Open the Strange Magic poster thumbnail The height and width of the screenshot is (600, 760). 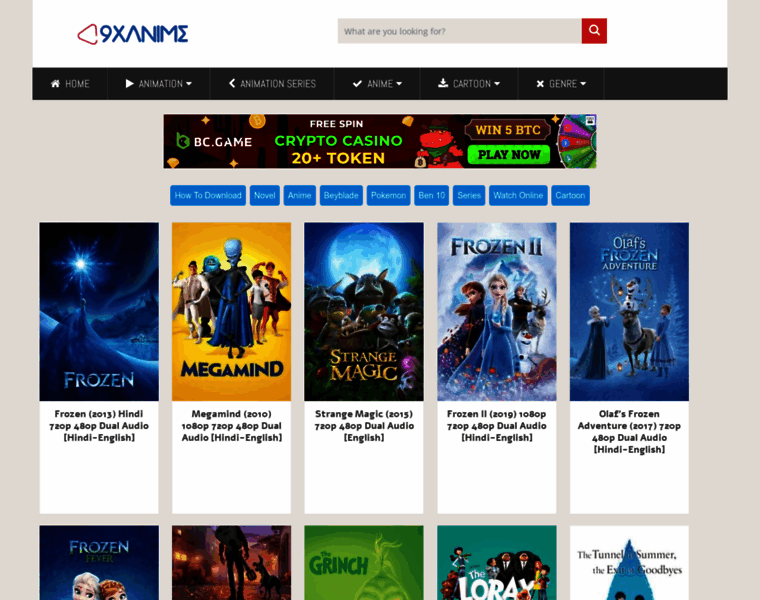[x=364, y=312]
